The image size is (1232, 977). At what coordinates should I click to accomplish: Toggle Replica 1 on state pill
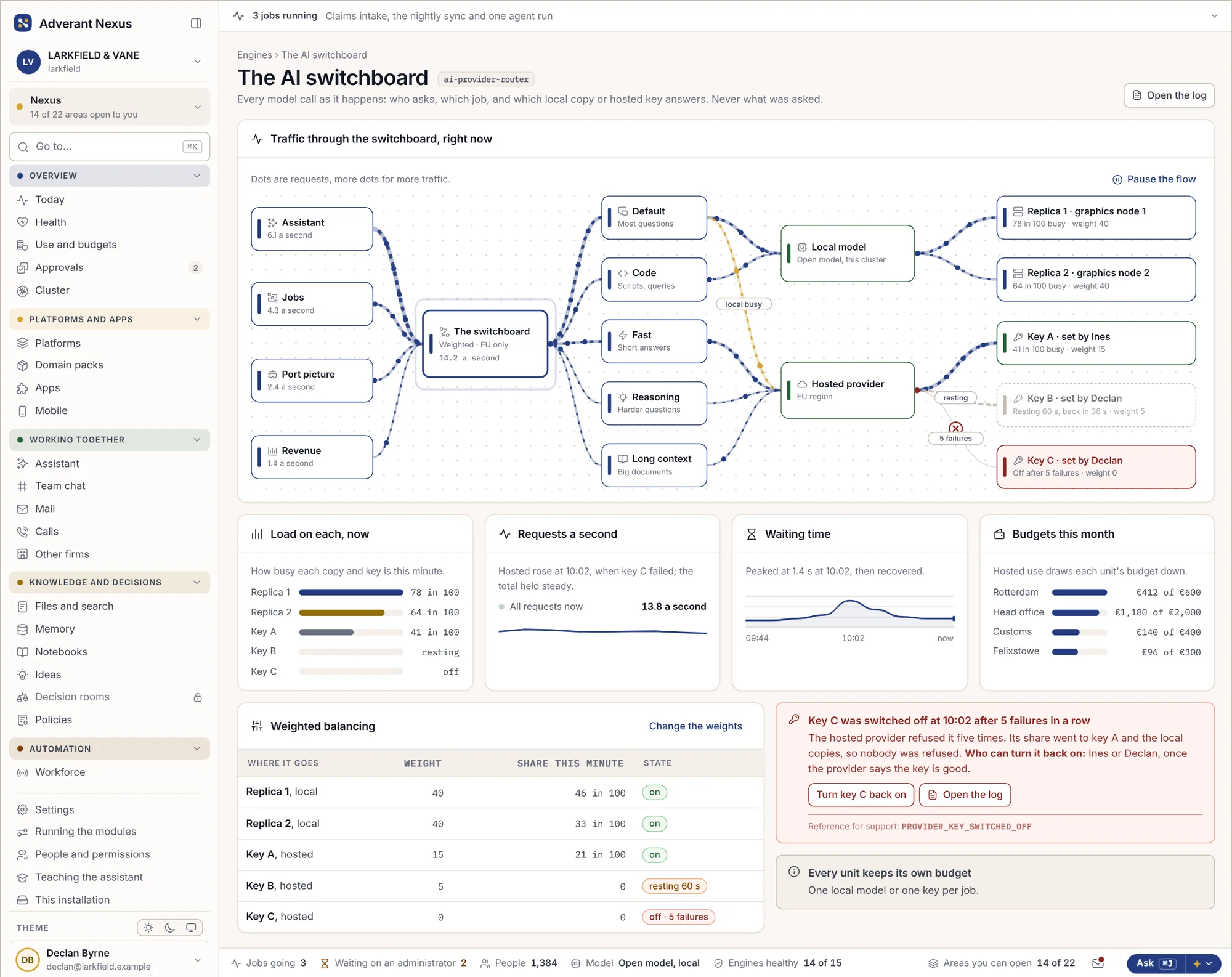coord(654,792)
